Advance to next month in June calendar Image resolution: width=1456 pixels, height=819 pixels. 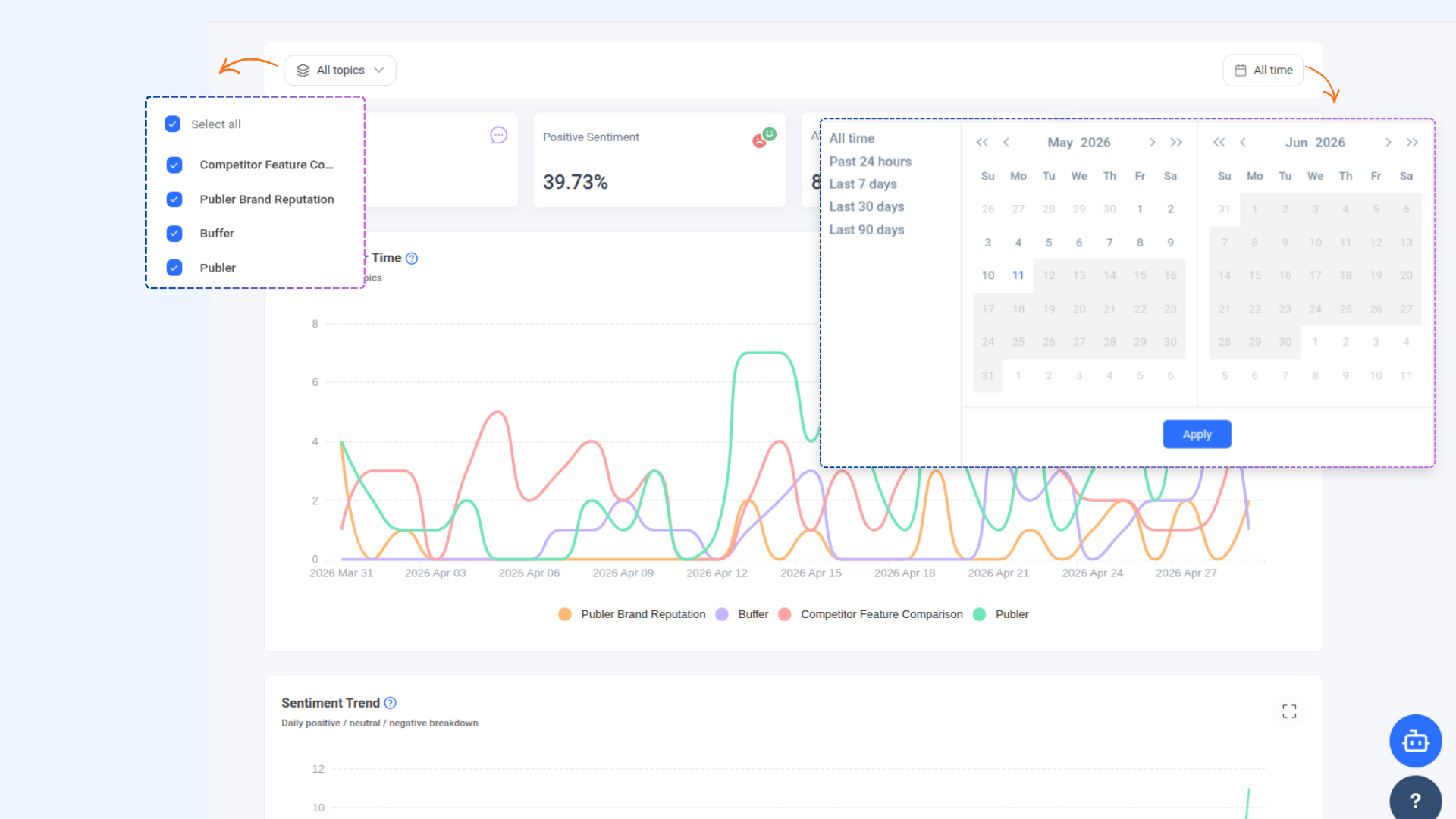(1388, 143)
